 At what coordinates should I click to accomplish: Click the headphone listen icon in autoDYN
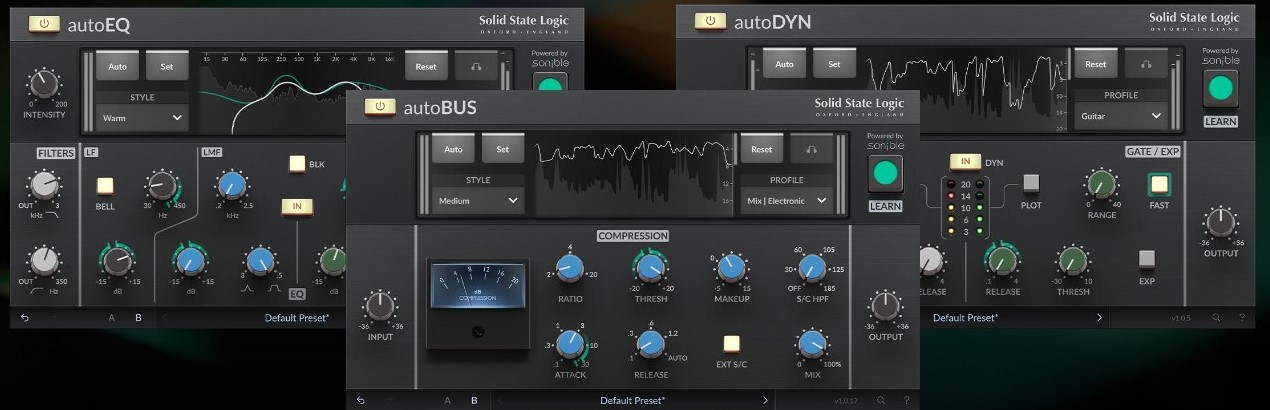coord(1145,64)
